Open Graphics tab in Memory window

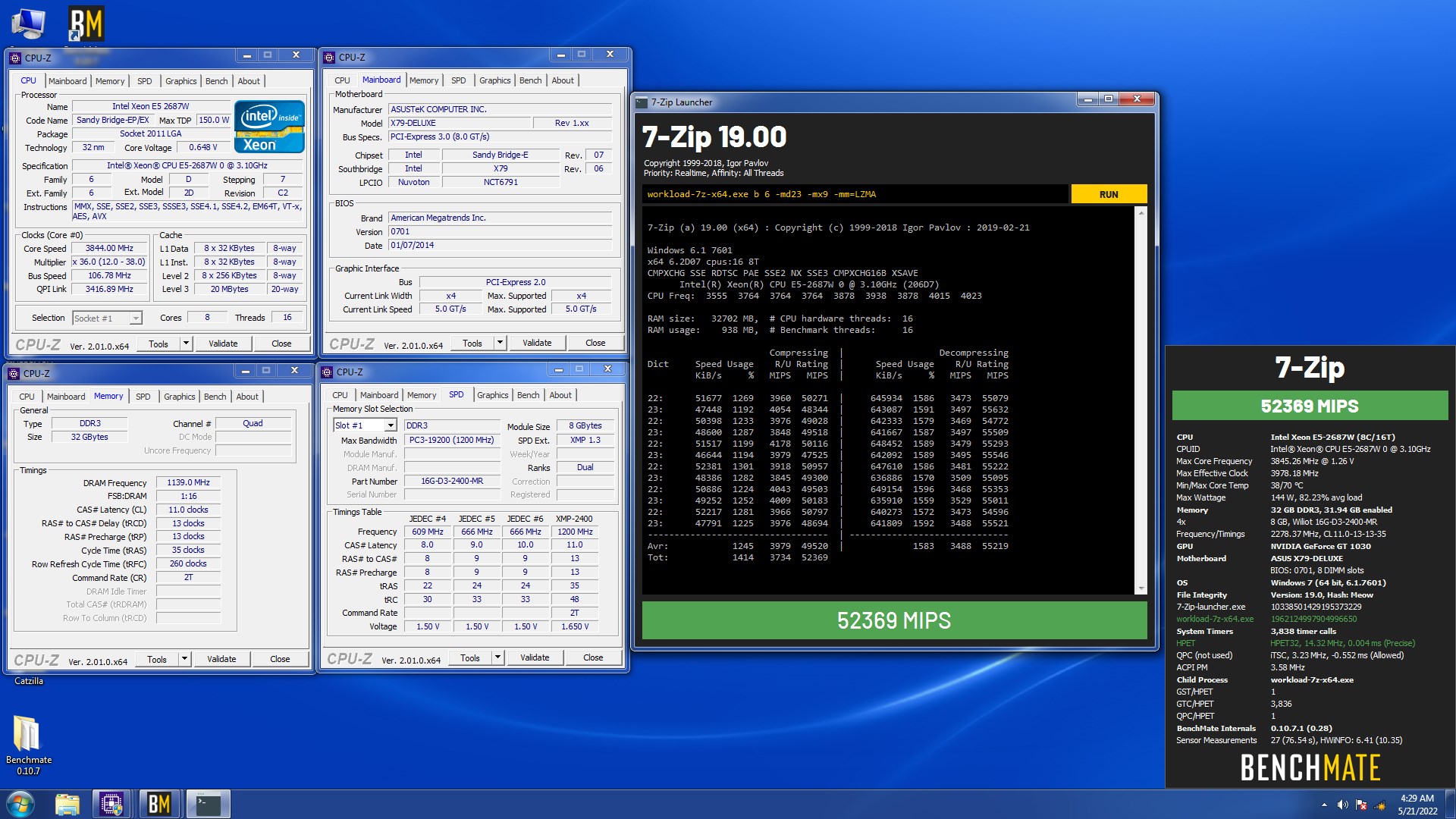pyautogui.click(x=179, y=397)
